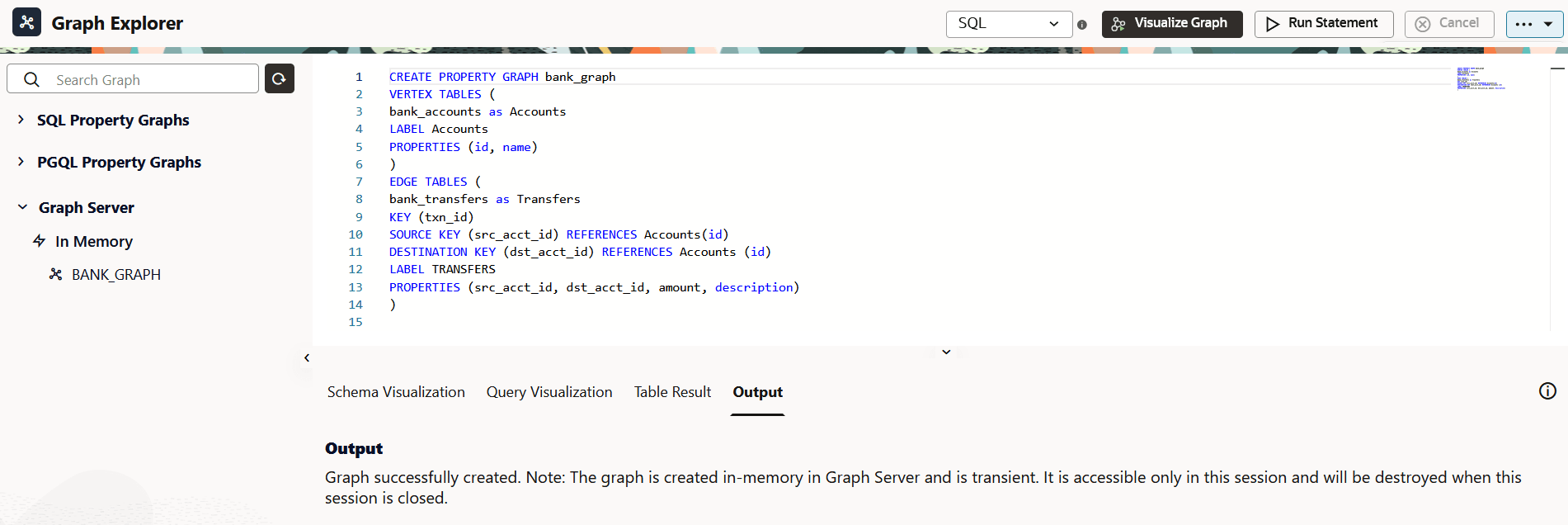Click the info icon beside the SQL dropdown

click(1082, 25)
